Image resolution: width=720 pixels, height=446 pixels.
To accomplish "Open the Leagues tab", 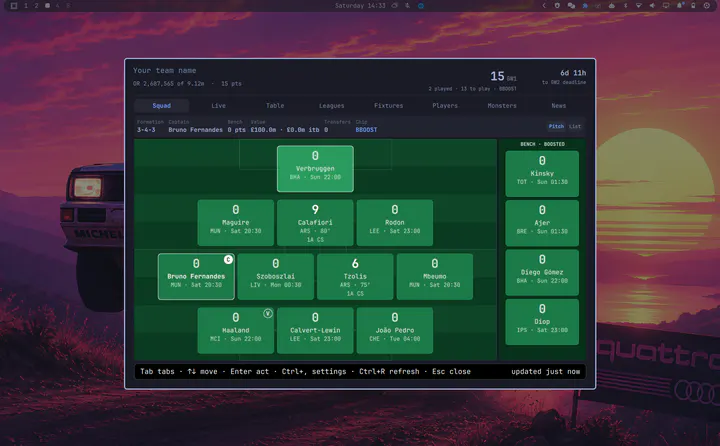I will pyautogui.click(x=332, y=106).
